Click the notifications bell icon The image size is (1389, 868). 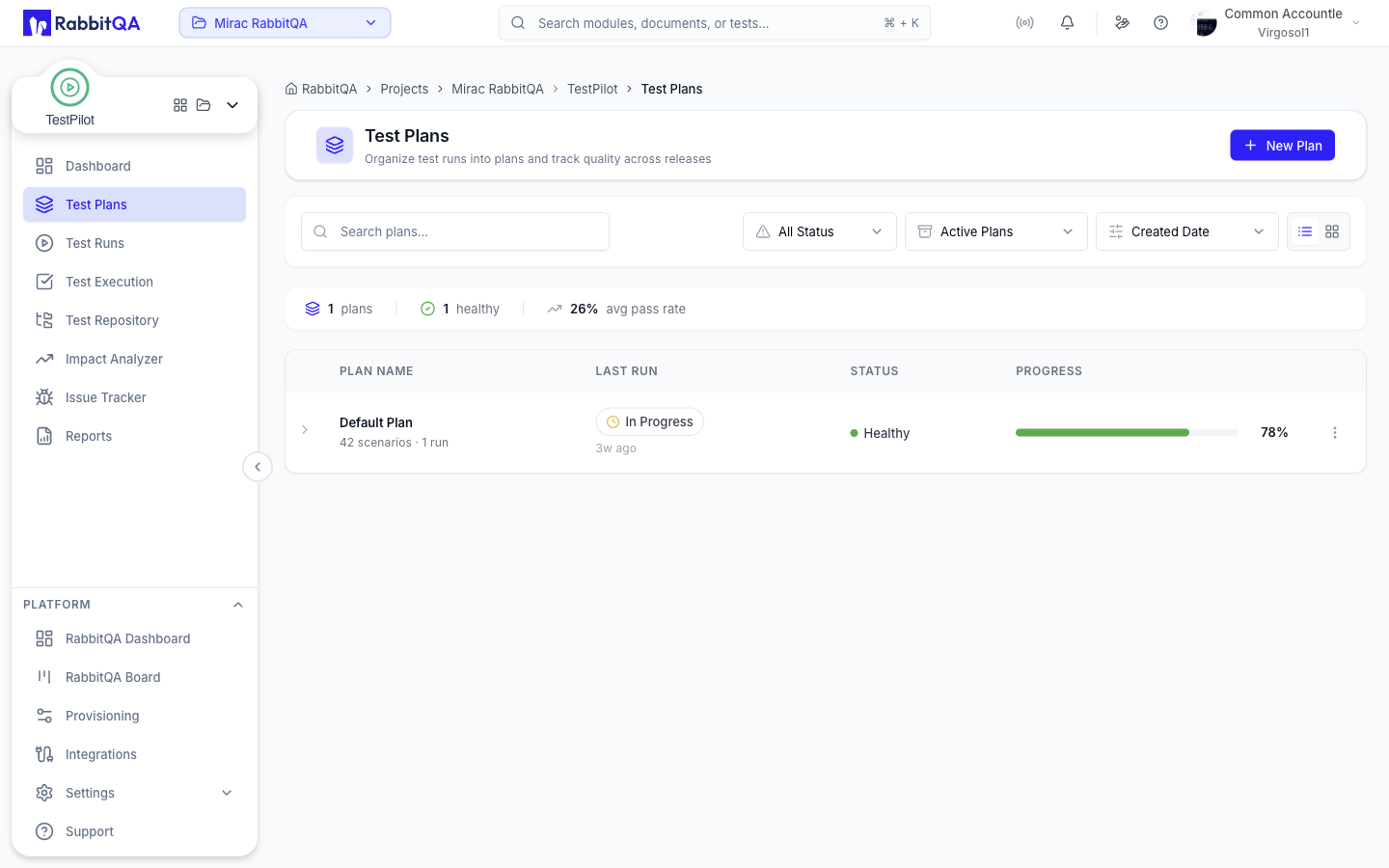tap(1067, 23)
